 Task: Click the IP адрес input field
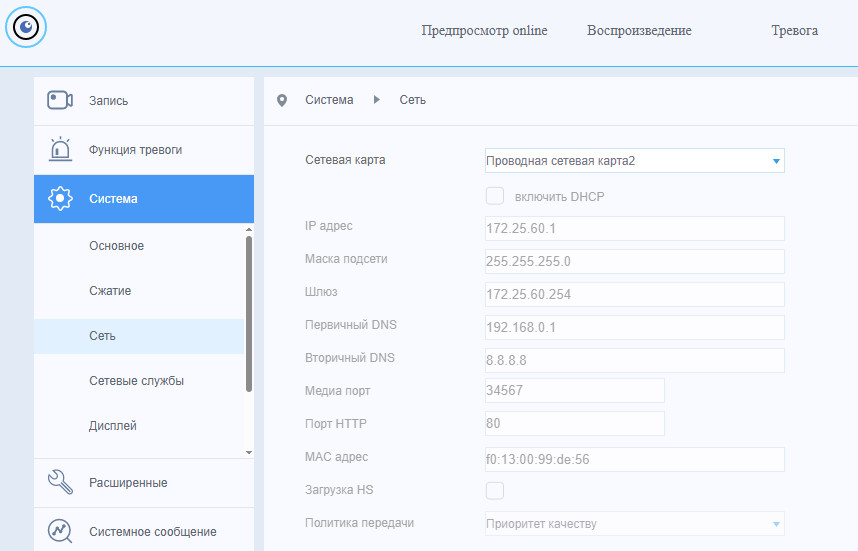click(634, 228)
